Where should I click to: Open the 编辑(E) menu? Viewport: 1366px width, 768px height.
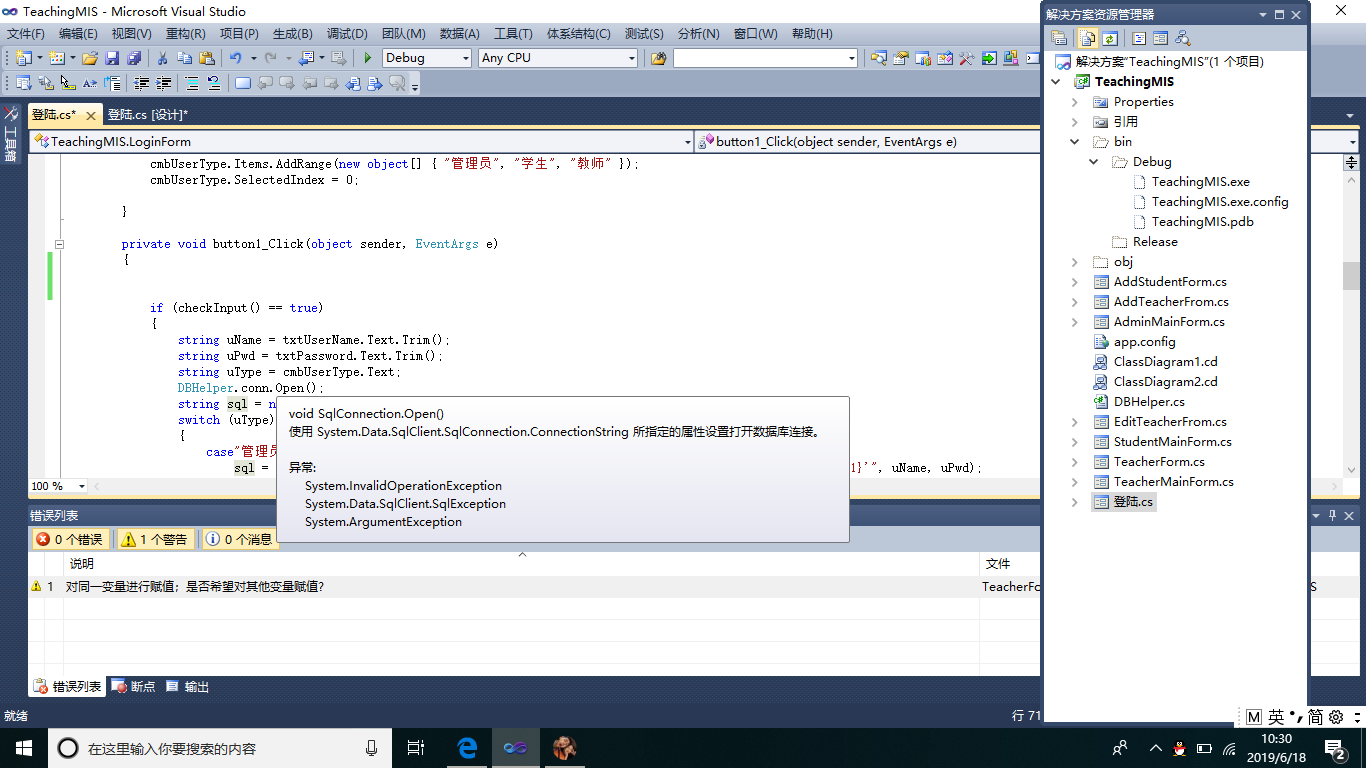(78, 34)
